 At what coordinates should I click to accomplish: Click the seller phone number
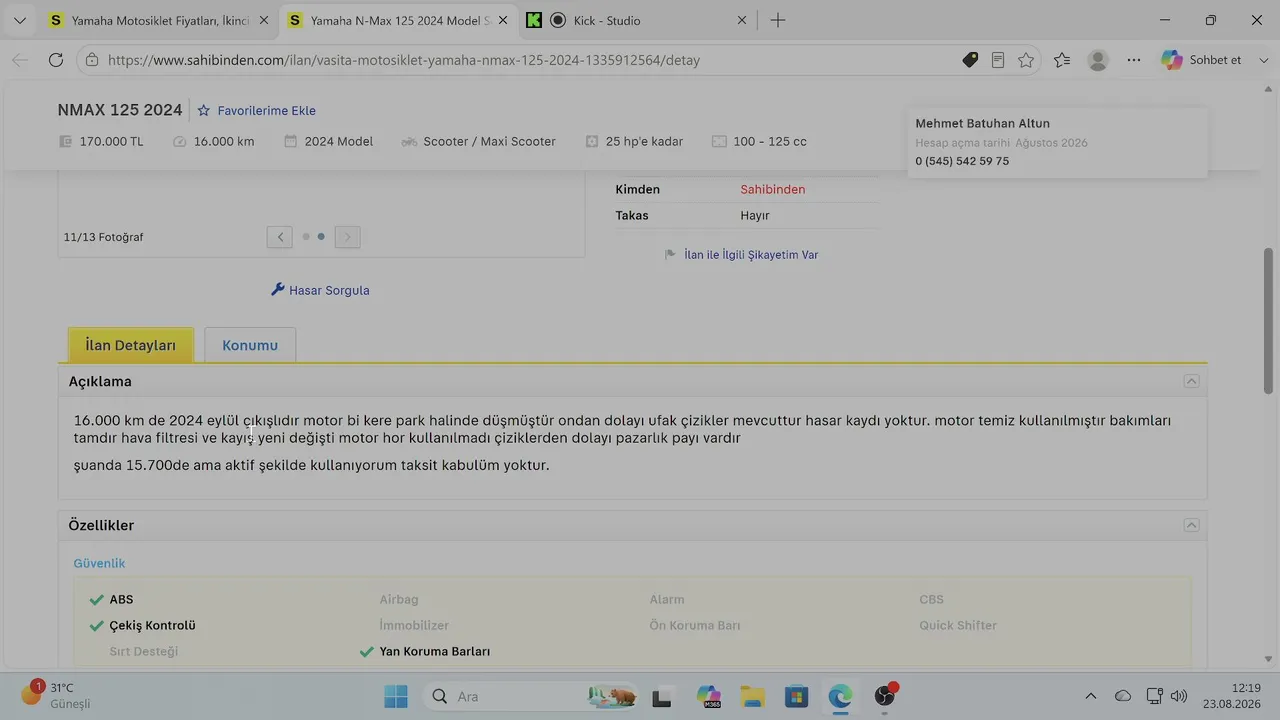coord(962,161)
